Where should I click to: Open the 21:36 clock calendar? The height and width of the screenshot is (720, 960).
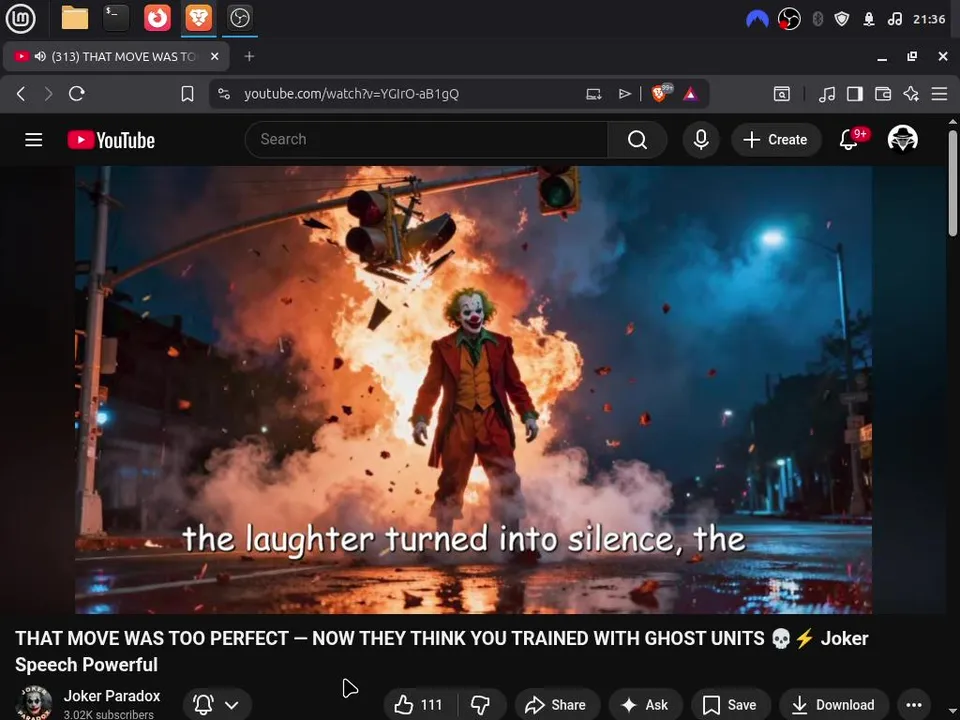[929, 20]
